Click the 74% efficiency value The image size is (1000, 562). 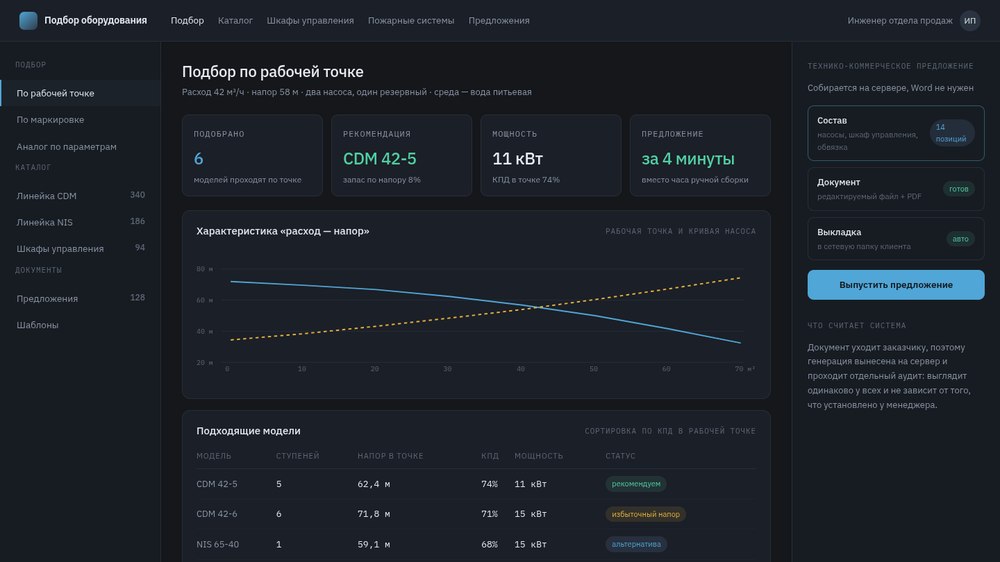click(x=489, y=484)
